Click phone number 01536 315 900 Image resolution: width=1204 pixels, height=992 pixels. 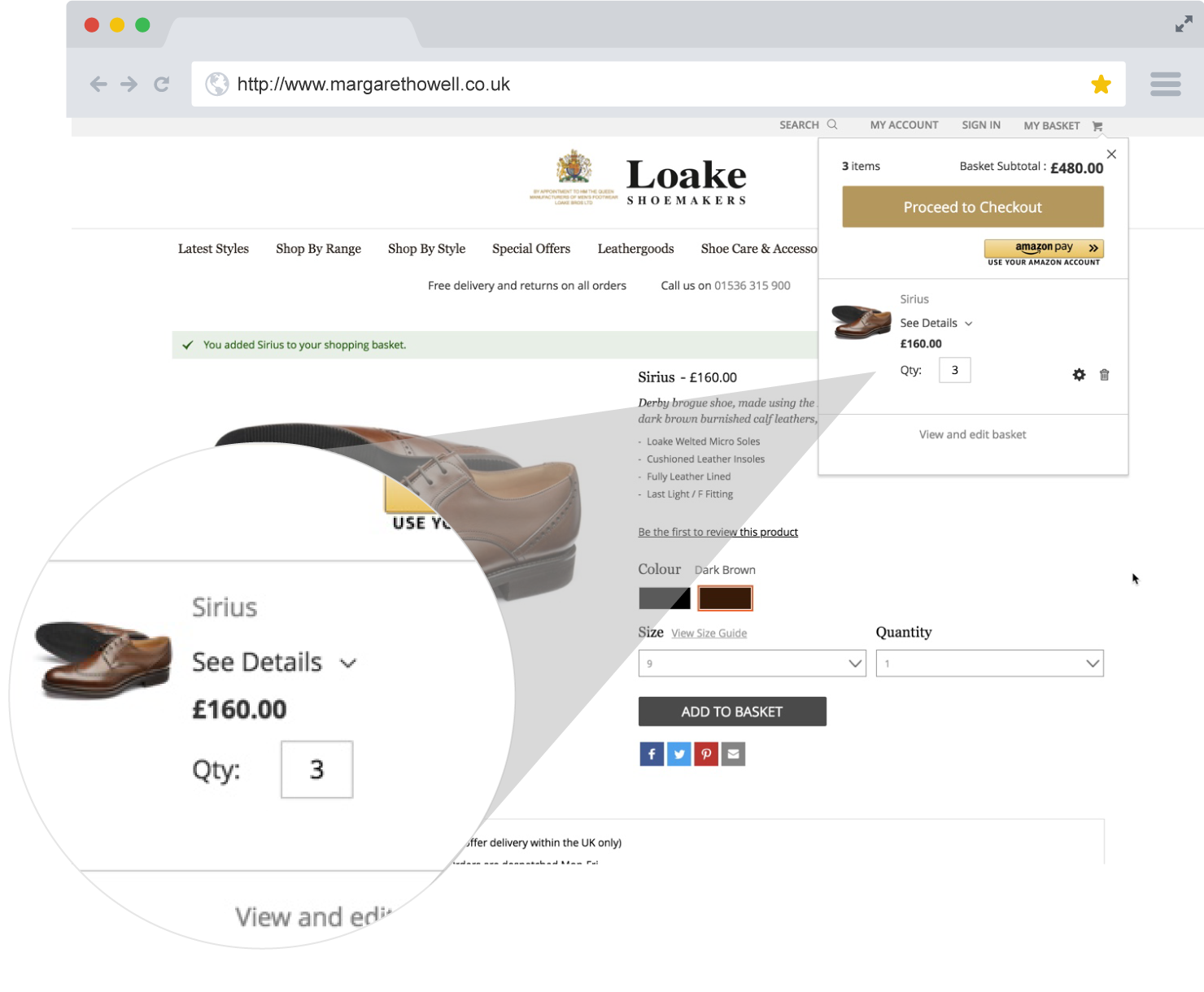pyautogui.click(x=752, y=286)
